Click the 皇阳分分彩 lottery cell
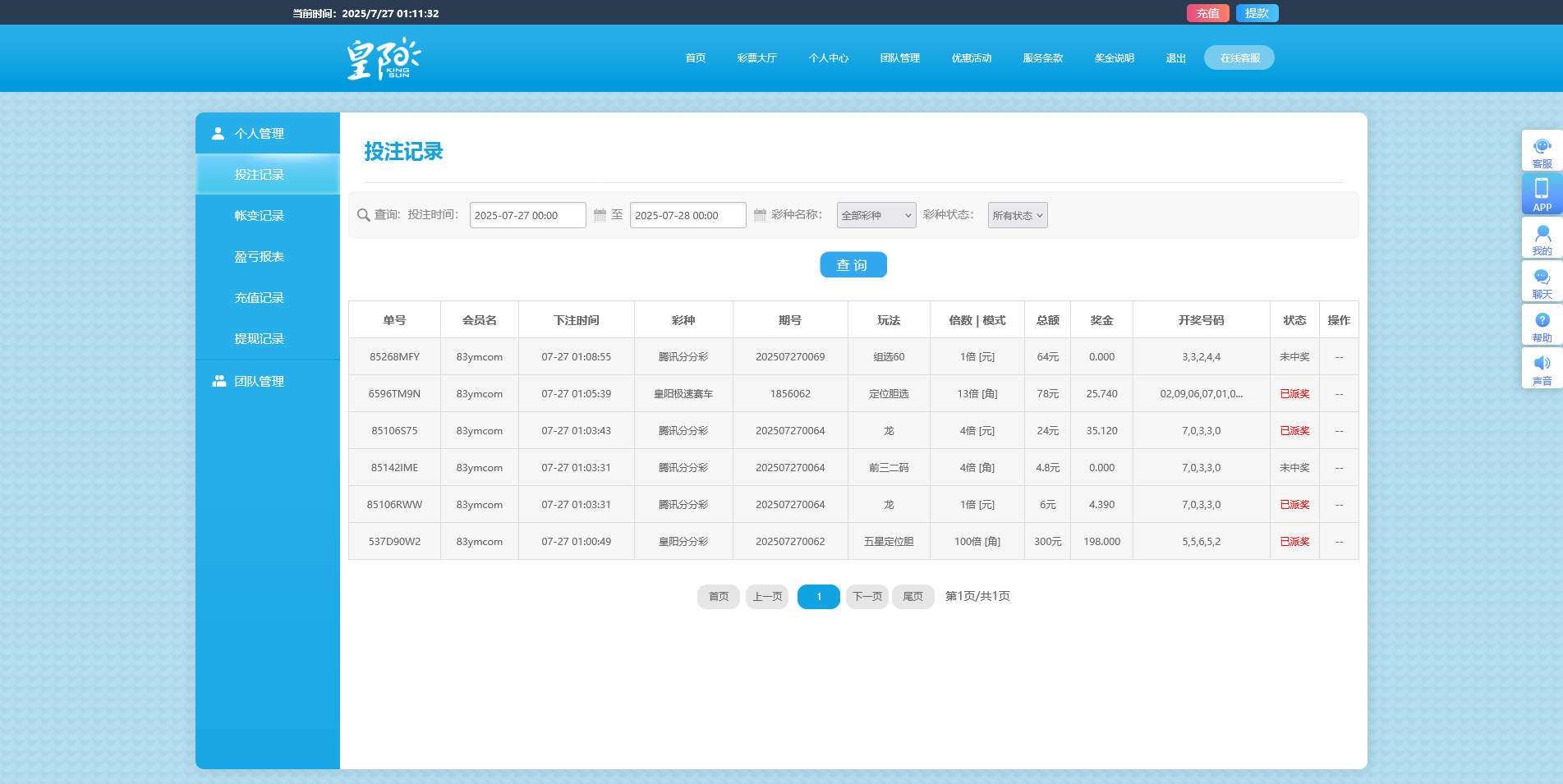 (683, 542)
